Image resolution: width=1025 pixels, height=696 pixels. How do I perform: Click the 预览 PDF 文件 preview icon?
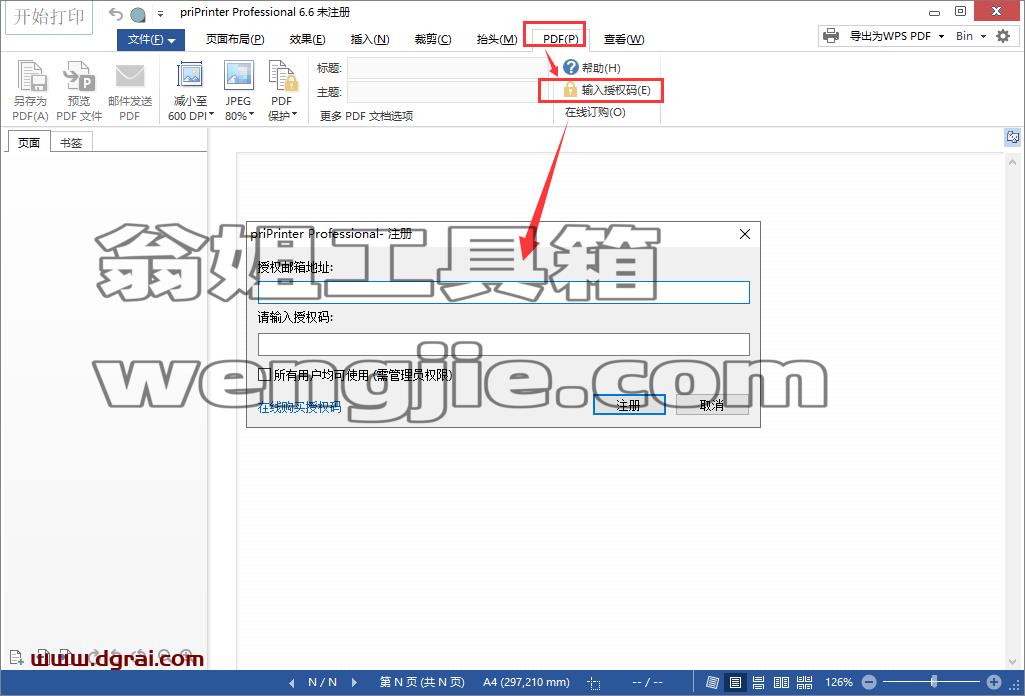[x=78, y=76]
